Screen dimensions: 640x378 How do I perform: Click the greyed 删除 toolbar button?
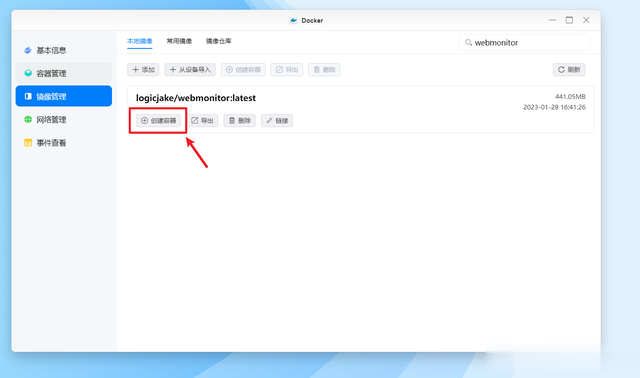coord(324,69)
